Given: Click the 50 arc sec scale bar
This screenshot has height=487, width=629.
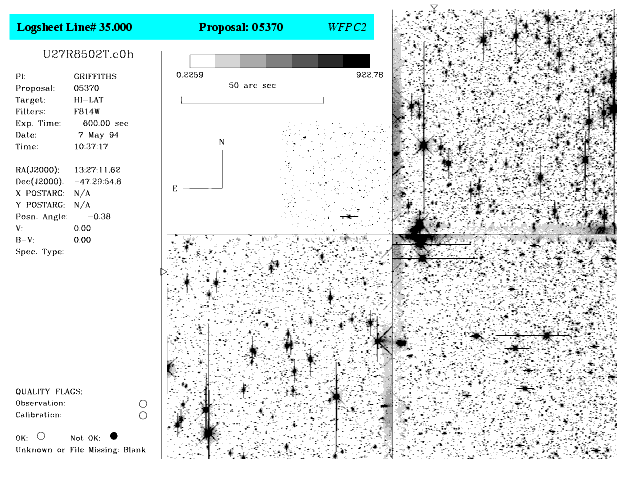Looking at the screenshot, I should pos(251,100).
